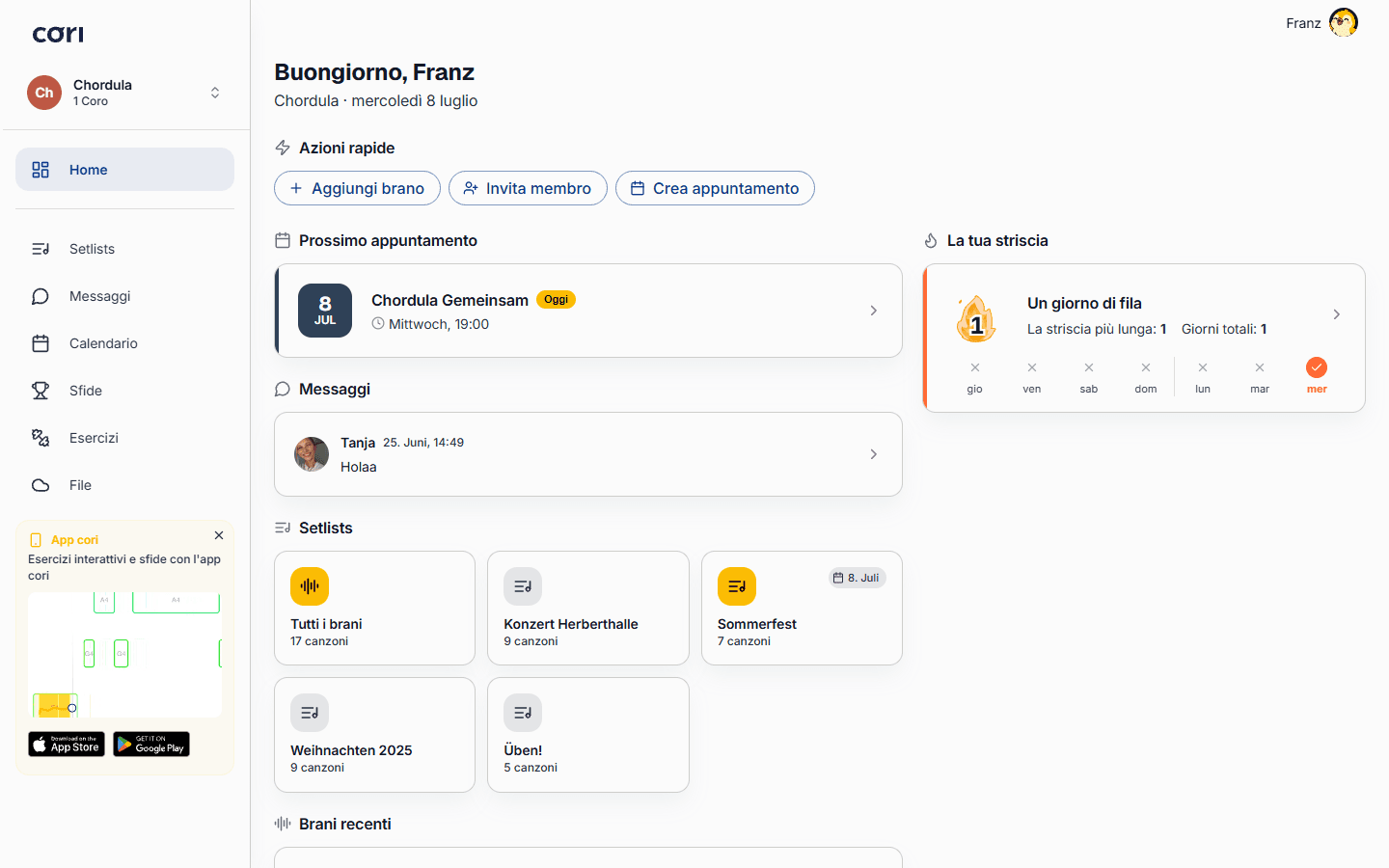Click the Setlists section heading icon
The image size is (1389, 868).
(283, 528)
